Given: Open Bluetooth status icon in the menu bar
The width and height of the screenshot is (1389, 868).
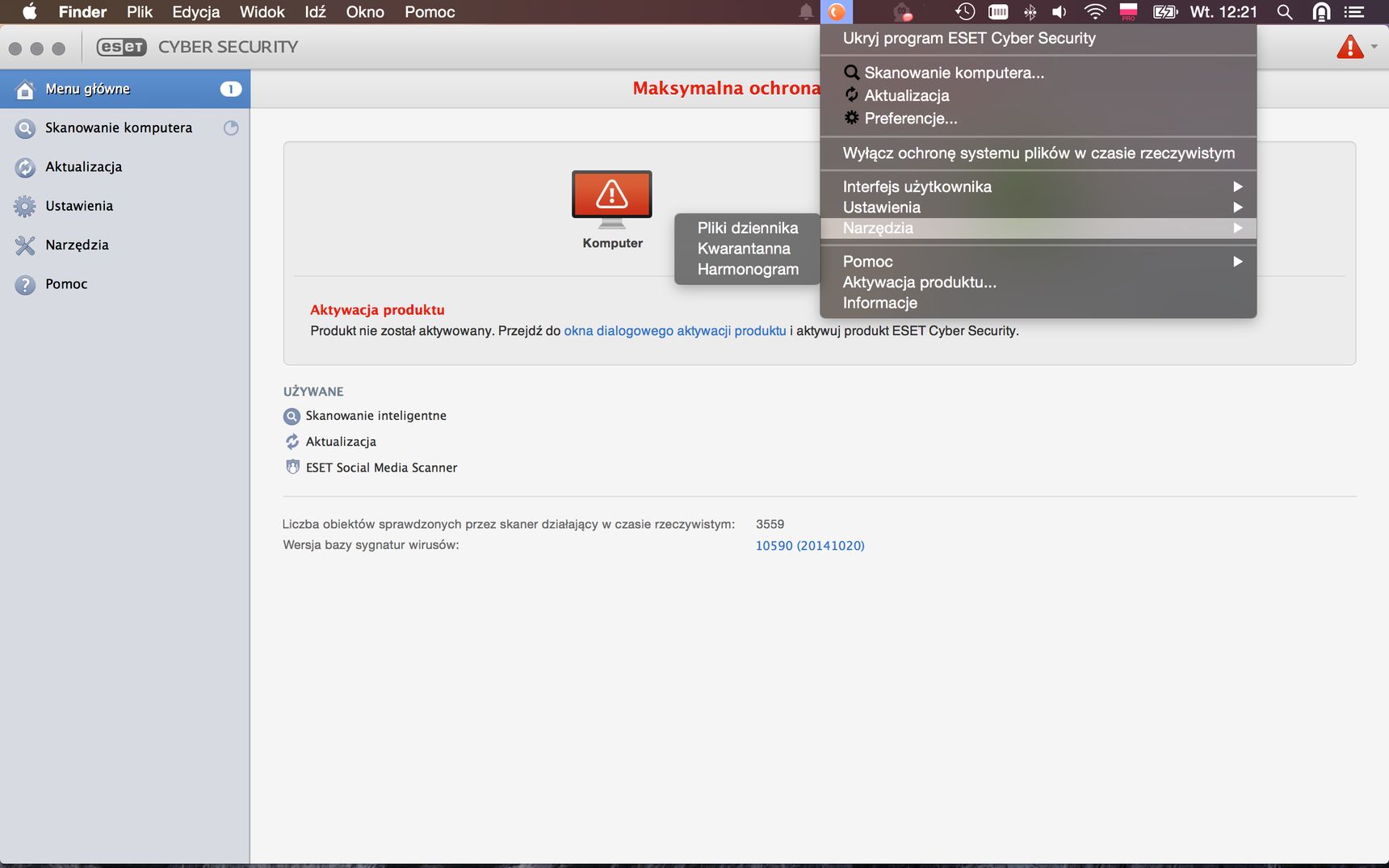Looking at the screenshot, I should (x=1030, y=12).
